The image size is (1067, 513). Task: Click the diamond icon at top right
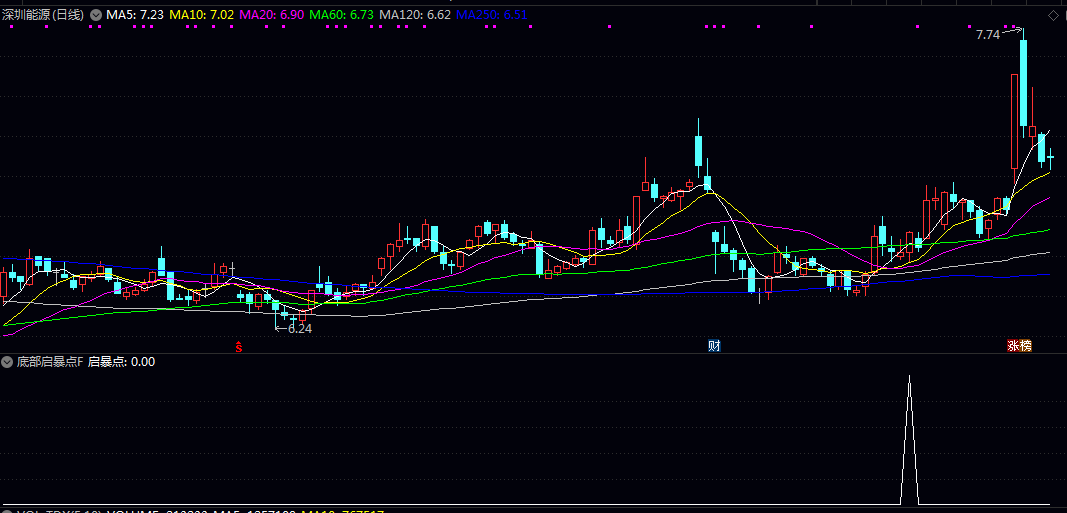click(x=1053, y=15)
